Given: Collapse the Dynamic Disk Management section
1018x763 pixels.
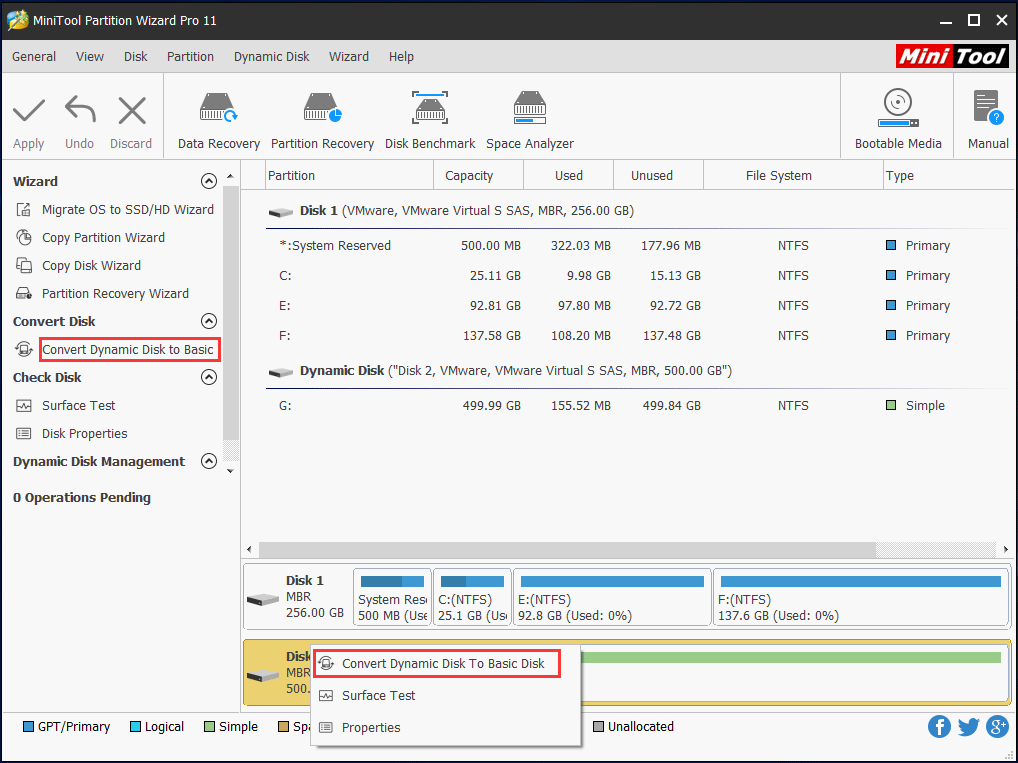Looking at the screenshot, I should [208, 461].
